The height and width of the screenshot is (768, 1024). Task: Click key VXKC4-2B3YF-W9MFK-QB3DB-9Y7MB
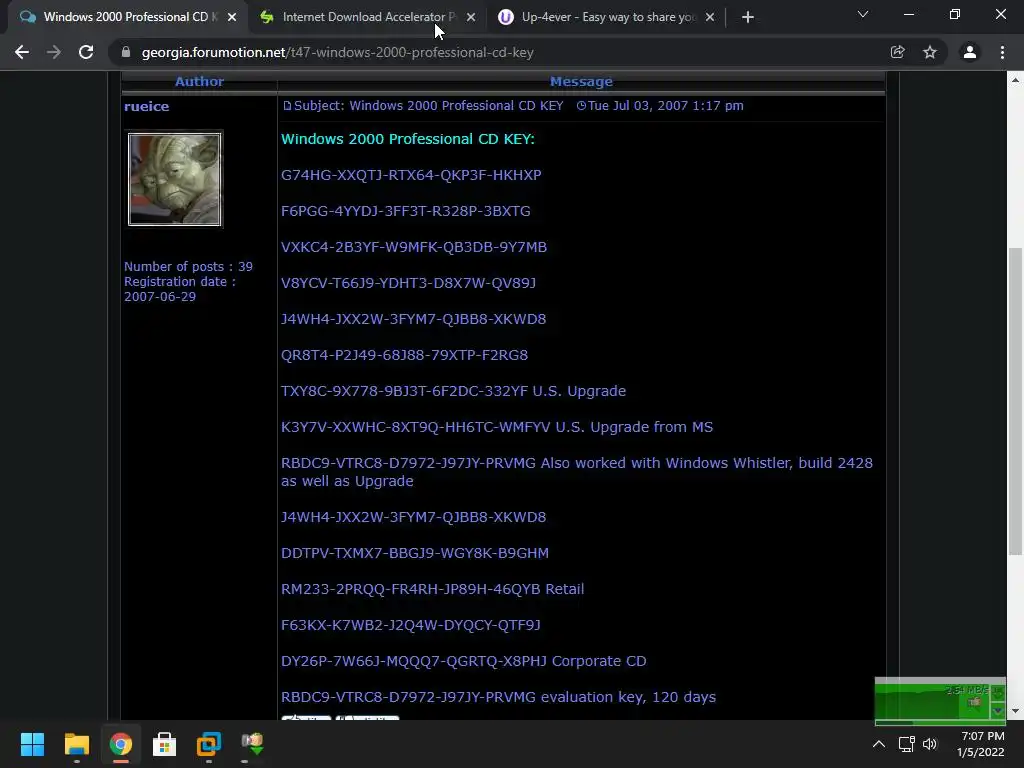tap(413, 247)
